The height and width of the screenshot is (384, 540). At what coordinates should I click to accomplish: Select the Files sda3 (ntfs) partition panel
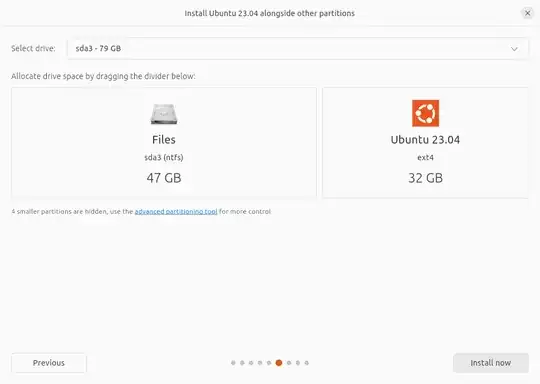click(164, 143)
